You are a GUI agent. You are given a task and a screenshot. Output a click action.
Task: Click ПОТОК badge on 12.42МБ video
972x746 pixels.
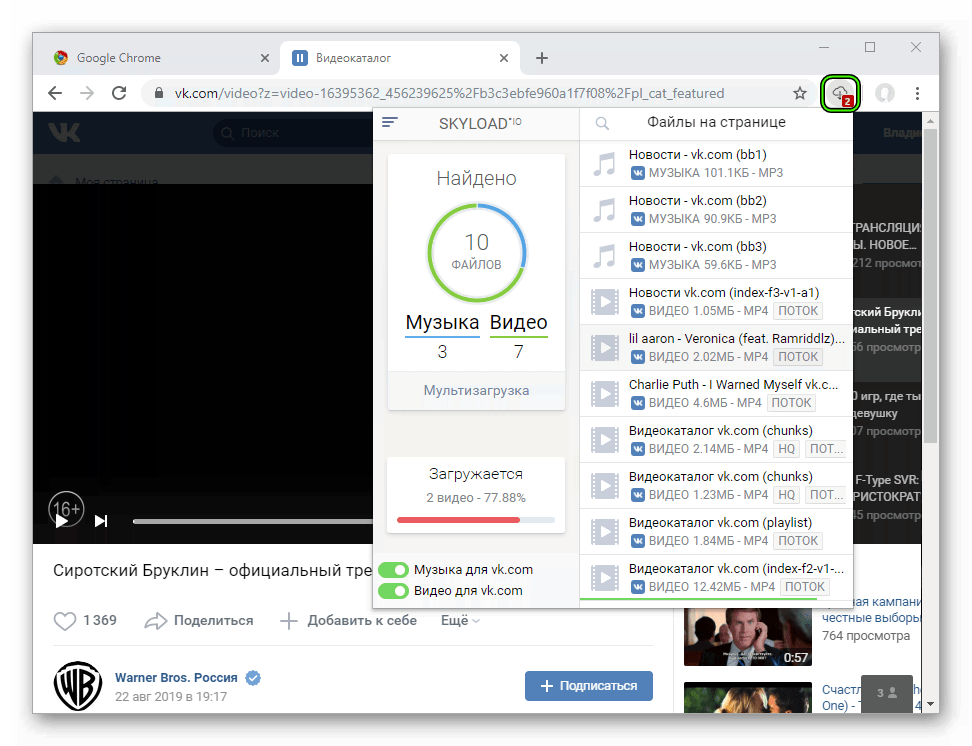coord(805,587)
